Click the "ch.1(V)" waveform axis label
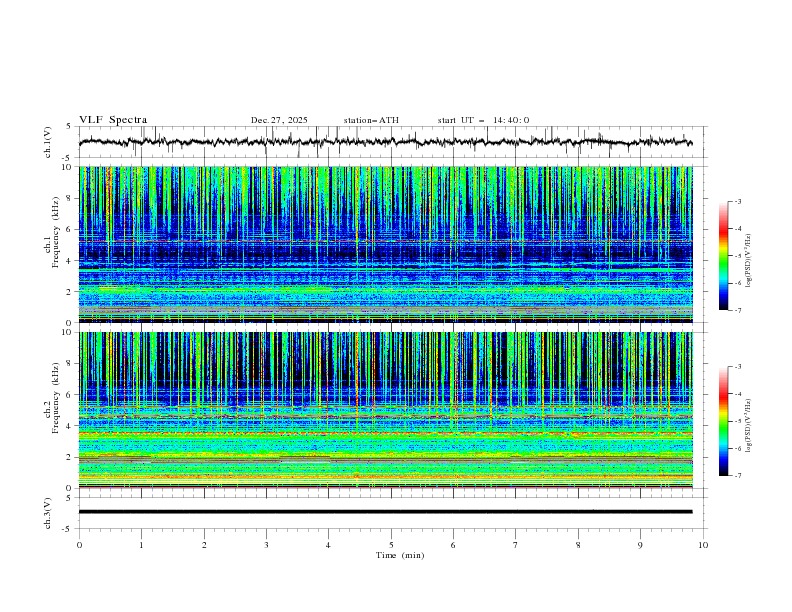 [x=48, y=142]
